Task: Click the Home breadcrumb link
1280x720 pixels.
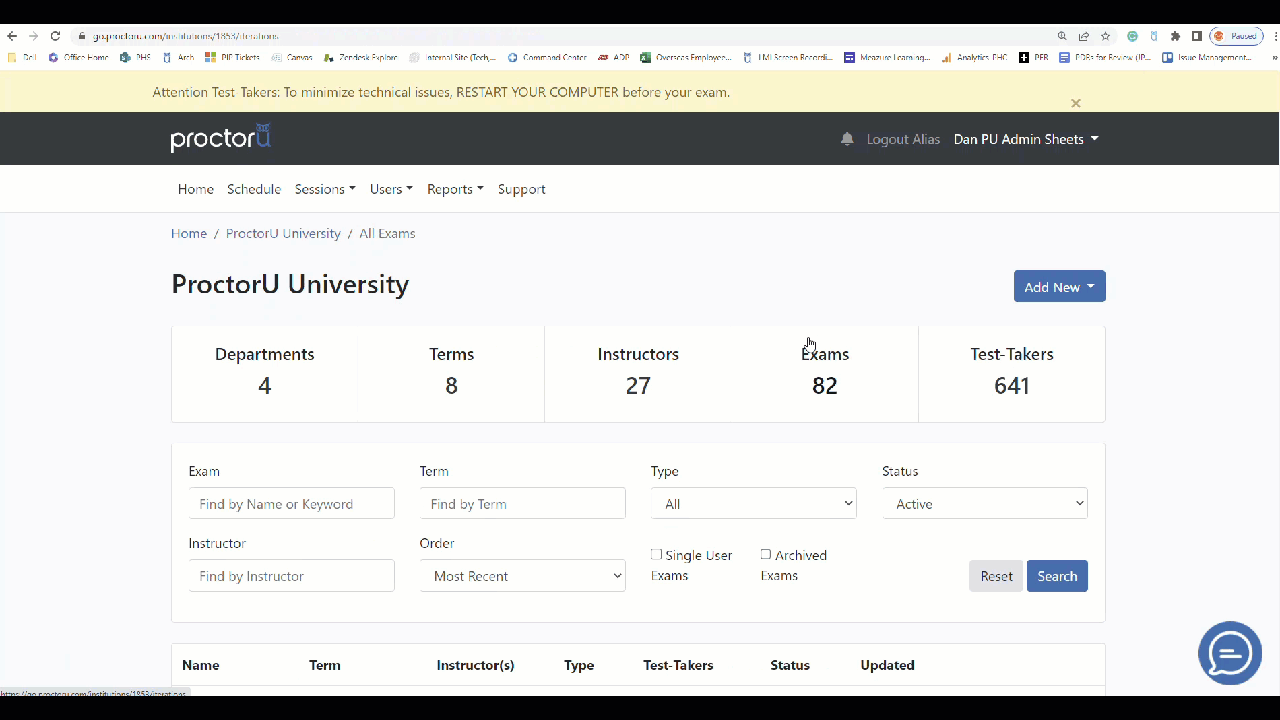Action: point(189,233)
